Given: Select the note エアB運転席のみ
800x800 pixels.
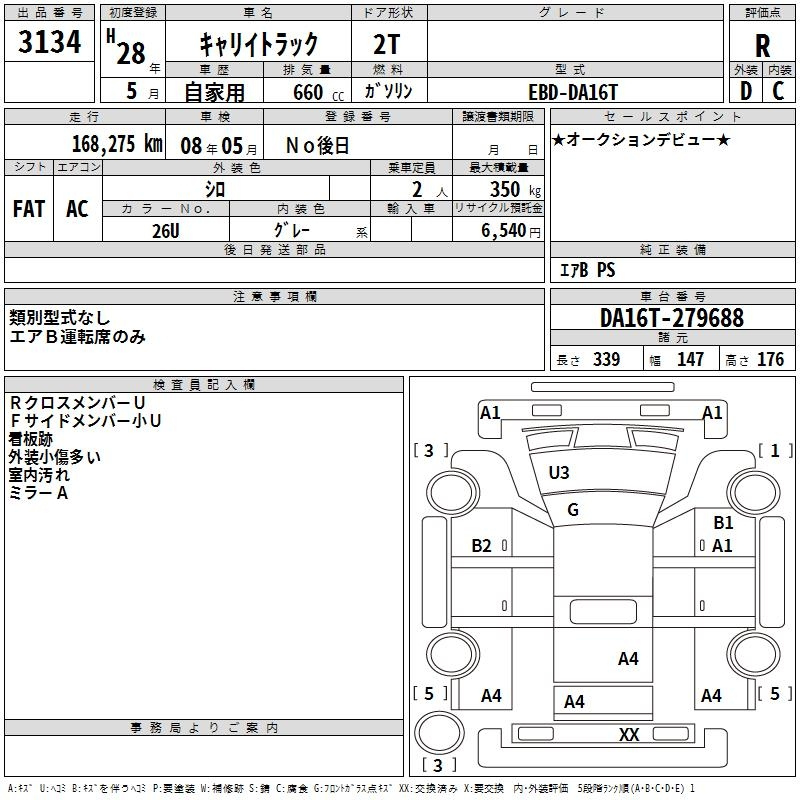Looking at the screenshot, I should pyautogui.click(x=77, y=337).
